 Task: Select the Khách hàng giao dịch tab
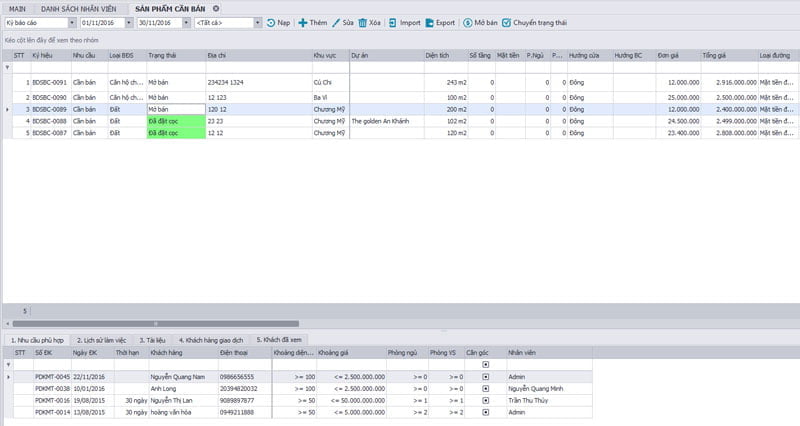(213, 340)
